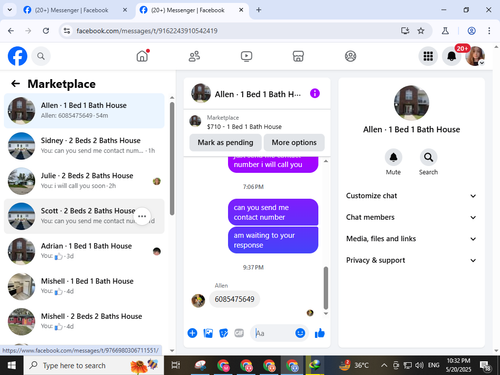
Task: Click the Chrome Labs flask icon
Action: pyautogui.click(x=445, y=31)
